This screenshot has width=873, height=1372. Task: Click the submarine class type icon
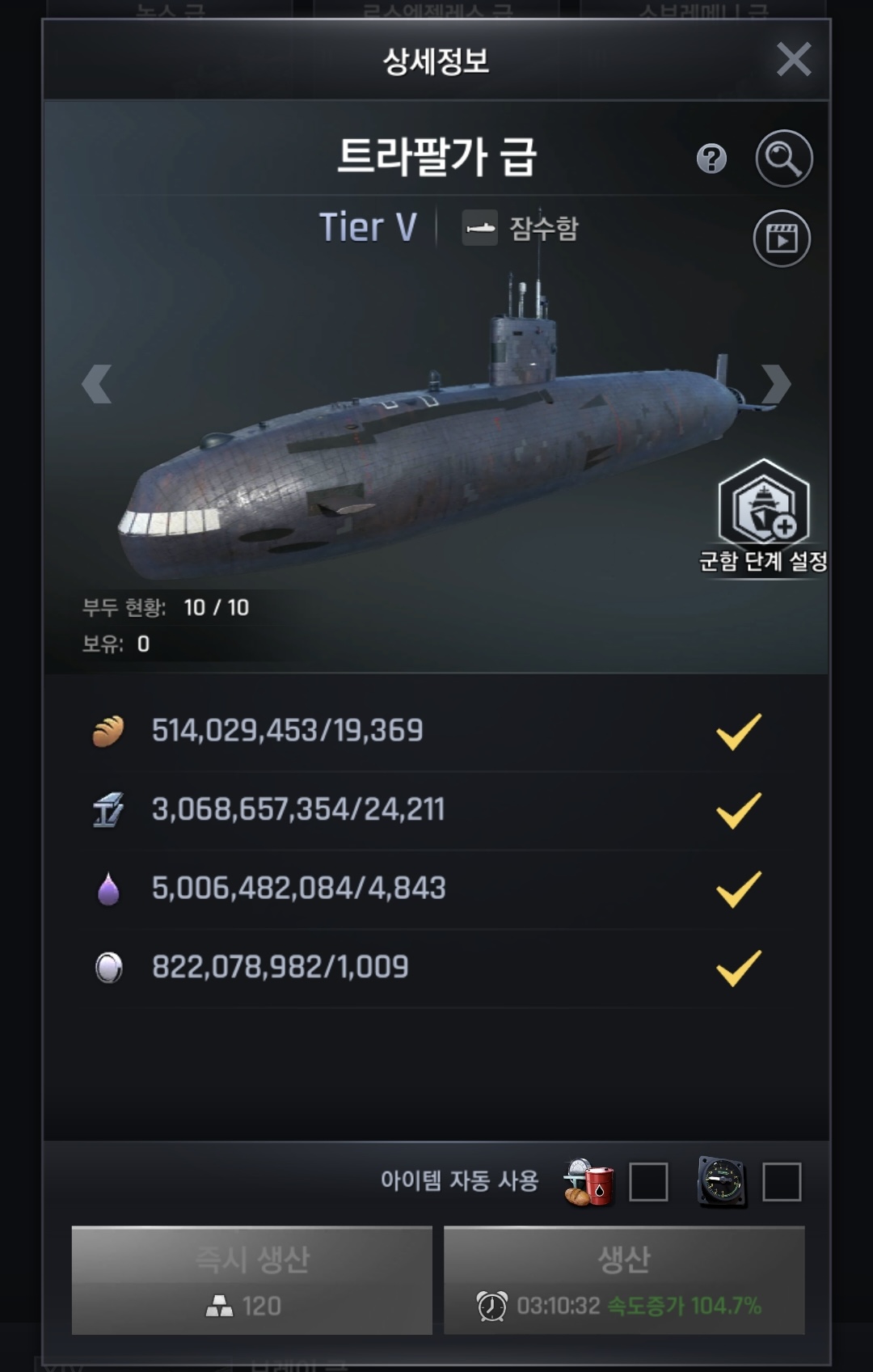tap(479, 228)
